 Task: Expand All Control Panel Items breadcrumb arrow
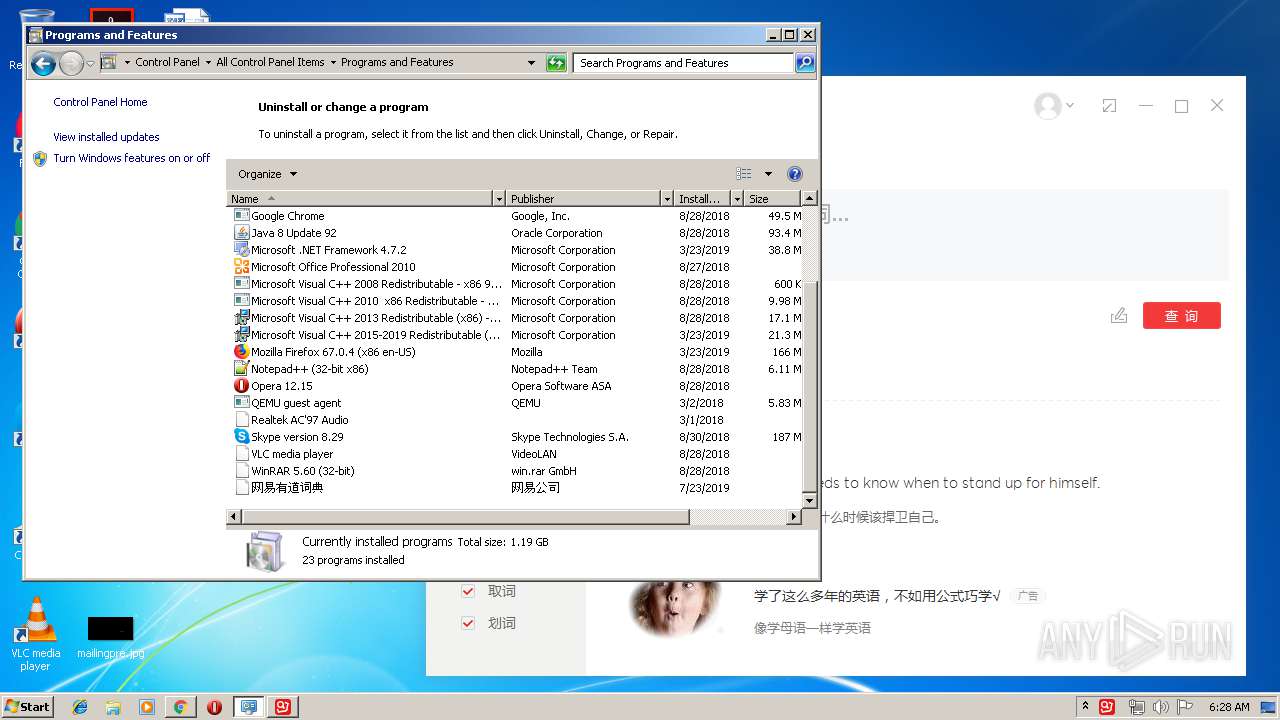coord(333,62)
